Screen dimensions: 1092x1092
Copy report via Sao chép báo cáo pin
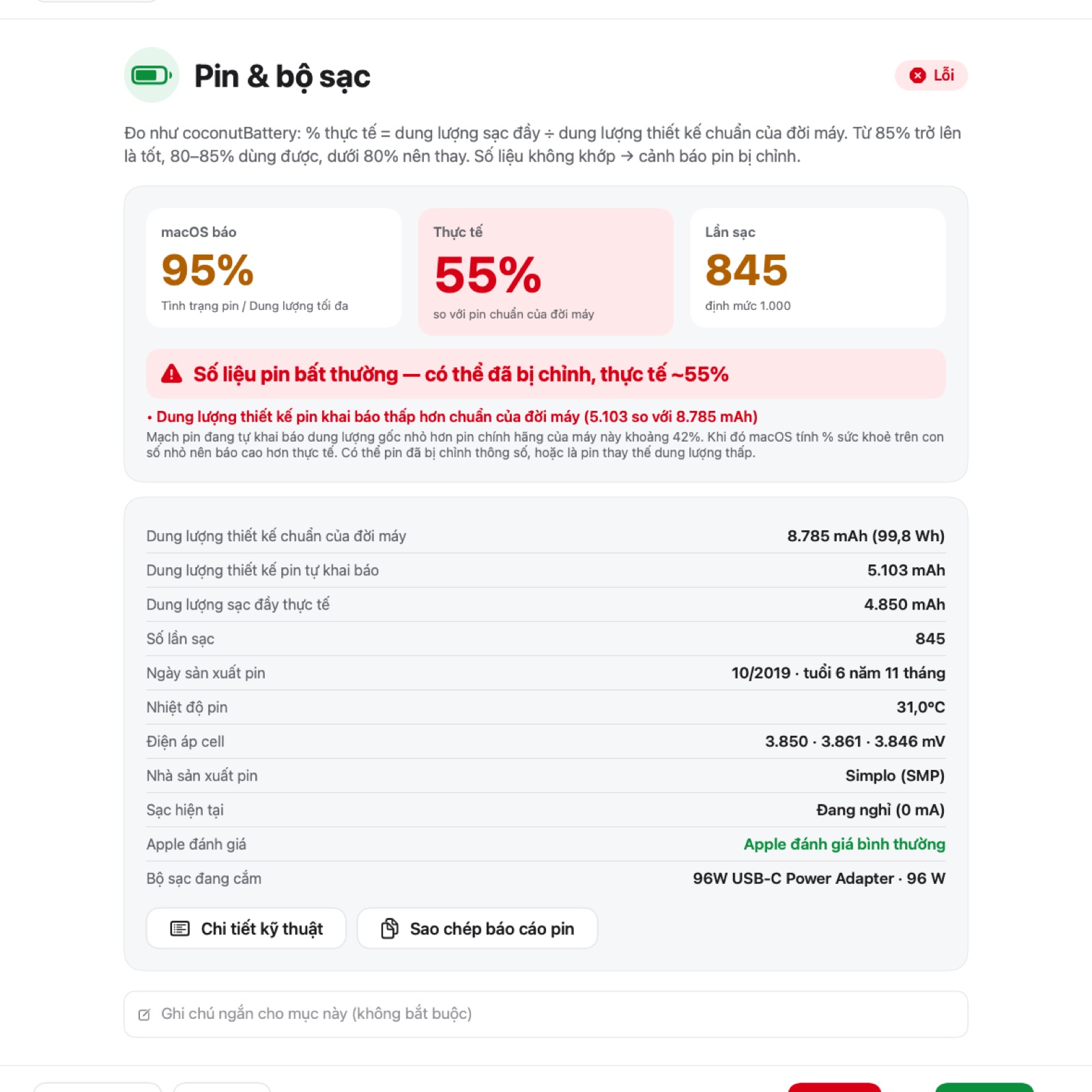tap(477, 928)
